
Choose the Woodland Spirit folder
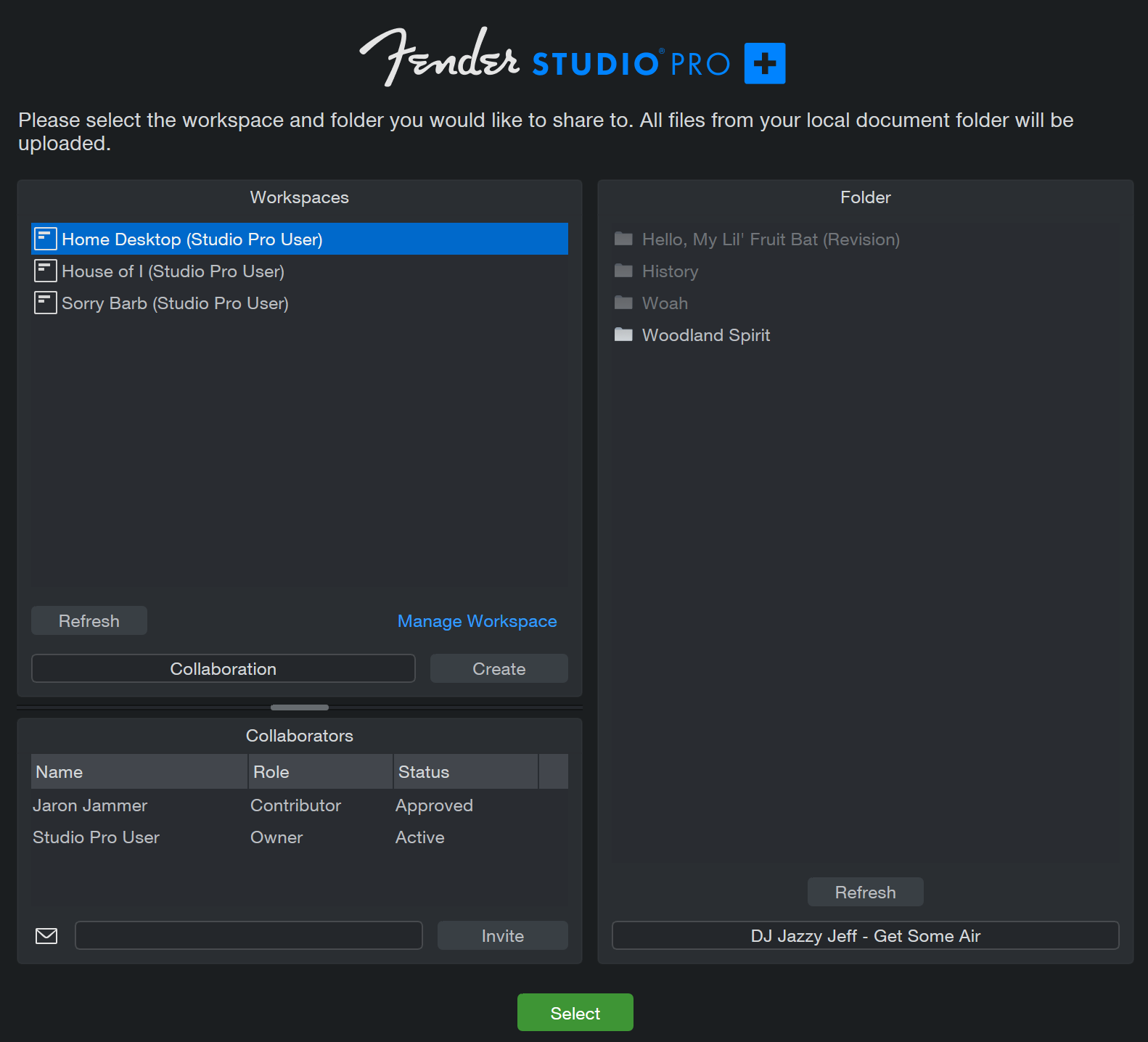866,335
